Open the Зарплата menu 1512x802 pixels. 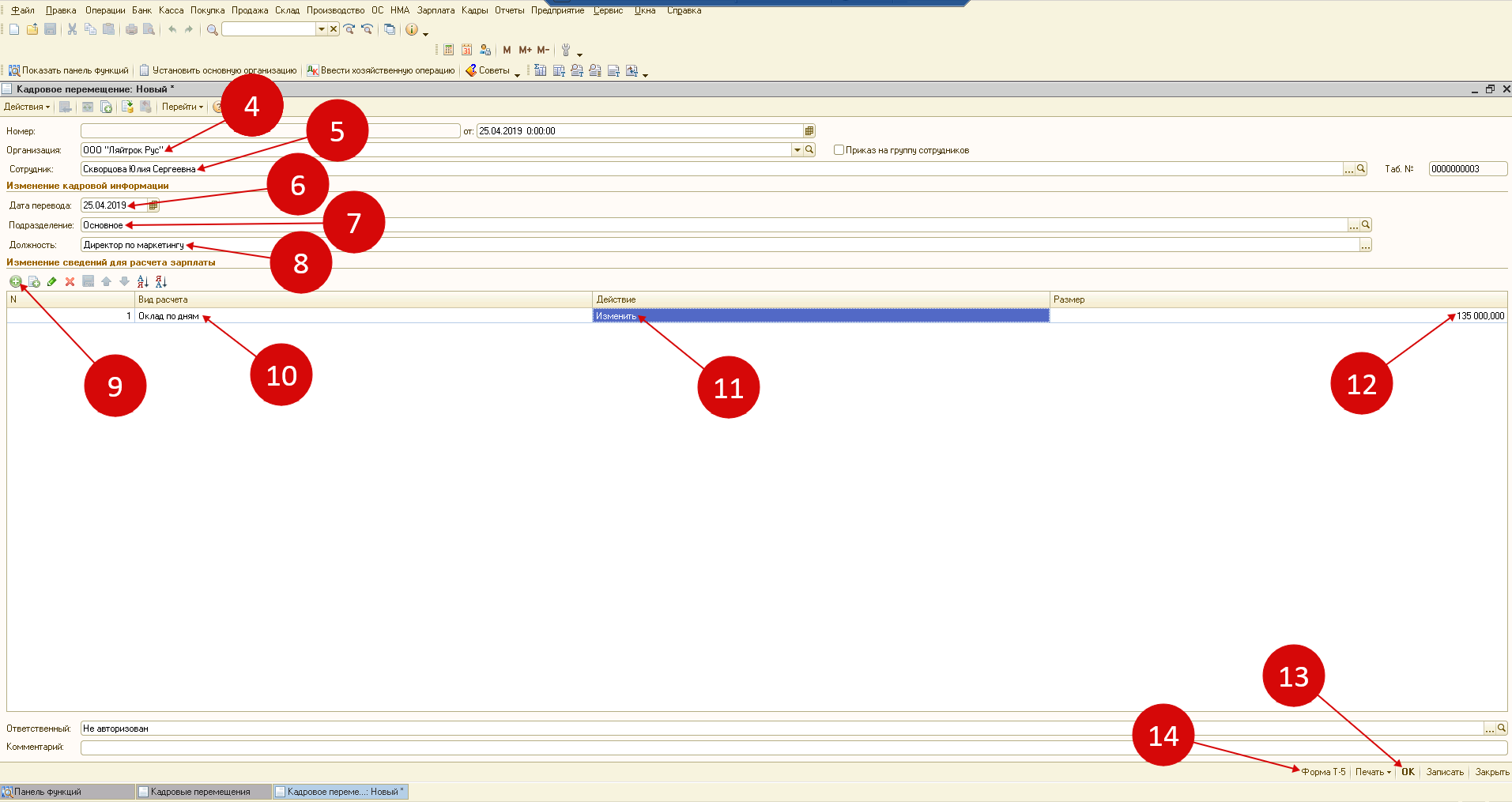pos(436,10)
